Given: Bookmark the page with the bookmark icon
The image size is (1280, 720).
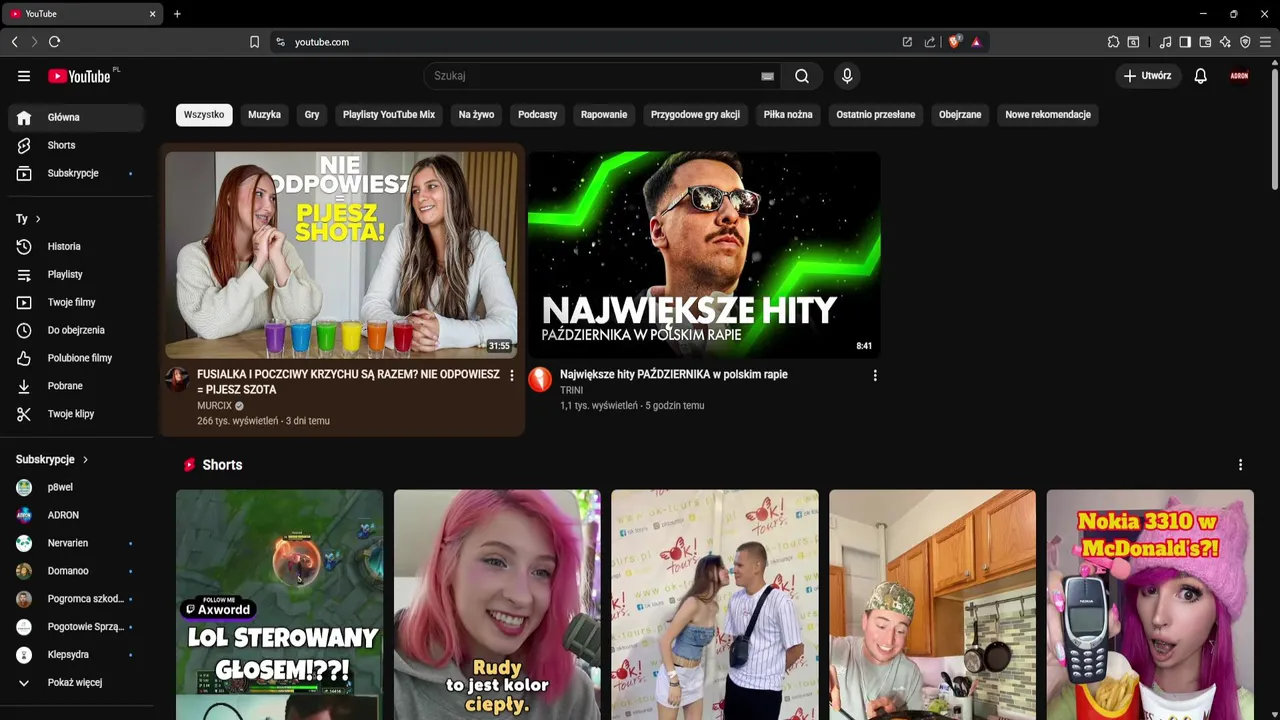Looking at the screenshot, I should (254, 42).
